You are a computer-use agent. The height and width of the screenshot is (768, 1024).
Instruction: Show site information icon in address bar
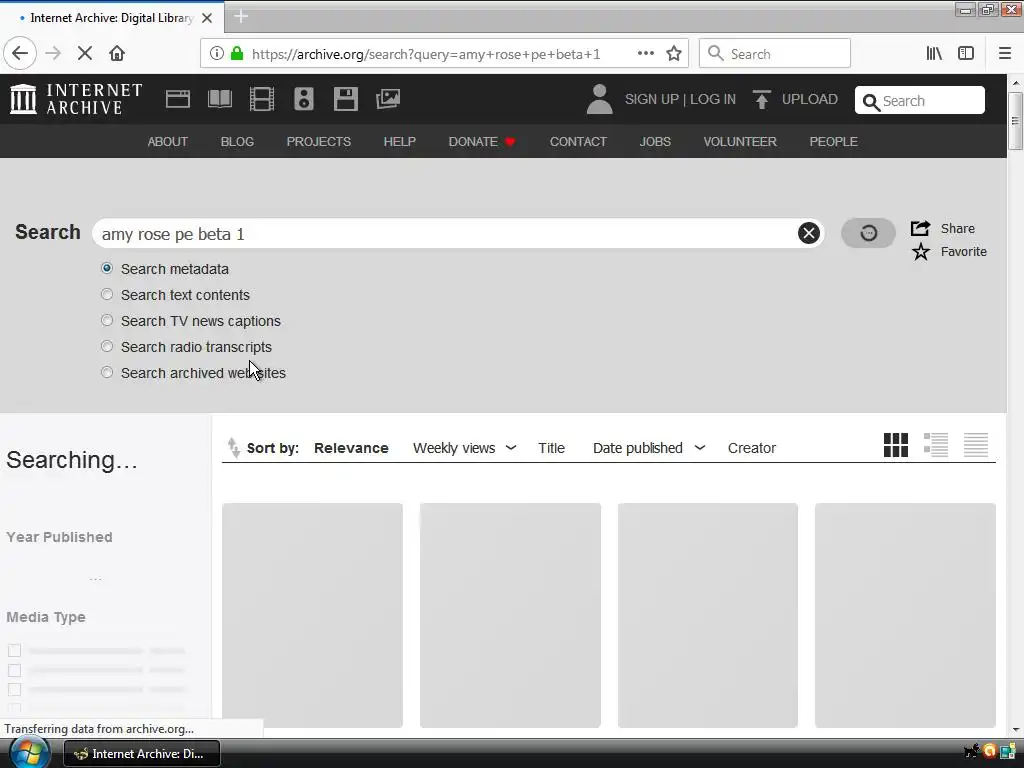click(217, 54)
